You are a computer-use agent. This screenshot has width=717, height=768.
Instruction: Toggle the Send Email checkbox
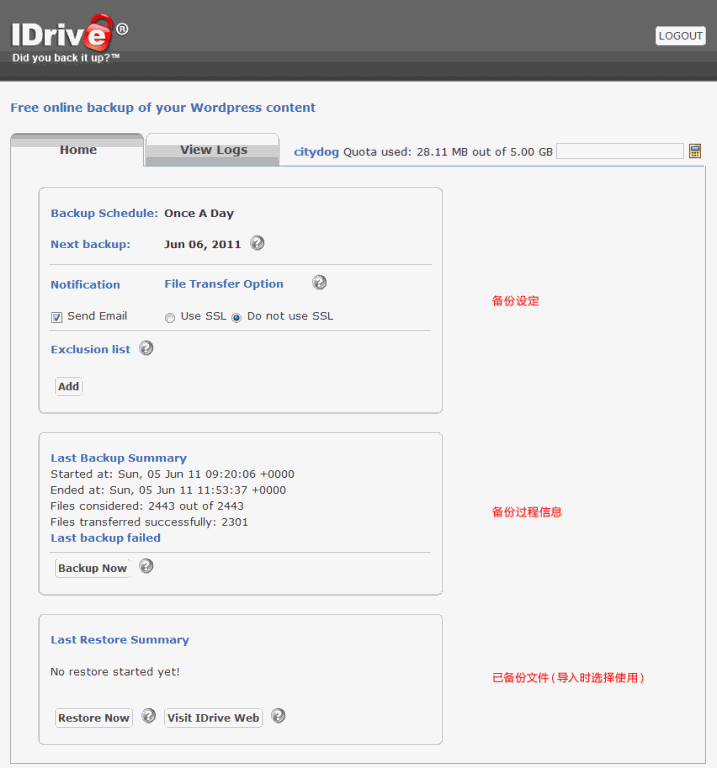point(57,317)
